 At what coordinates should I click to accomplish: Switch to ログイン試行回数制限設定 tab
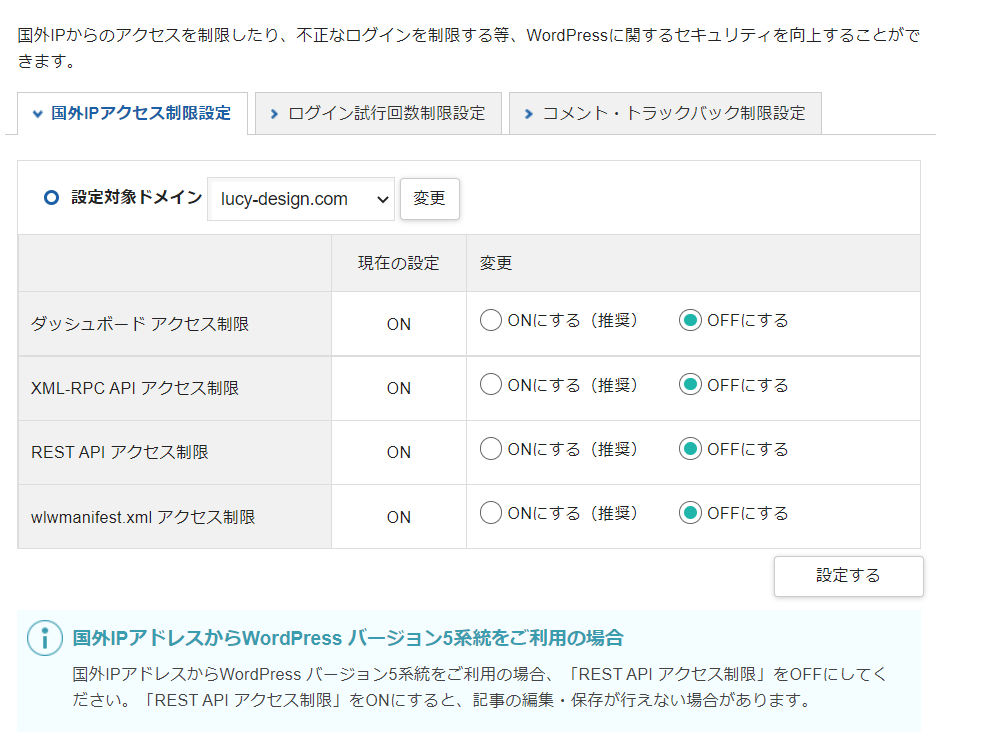click(386, 114)
